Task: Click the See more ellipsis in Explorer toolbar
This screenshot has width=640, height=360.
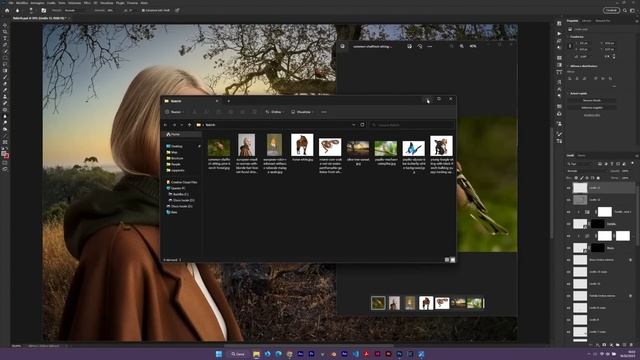Action: tap(324, 112)
